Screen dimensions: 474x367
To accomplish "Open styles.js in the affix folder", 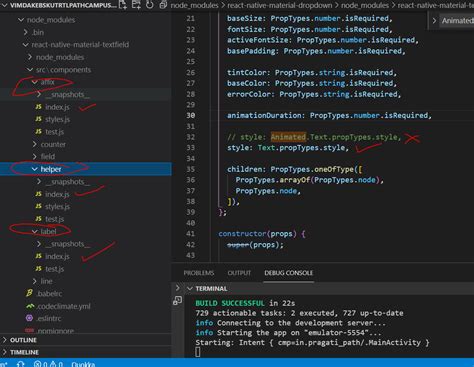I will pyautogui.click(x=57, y=119).
